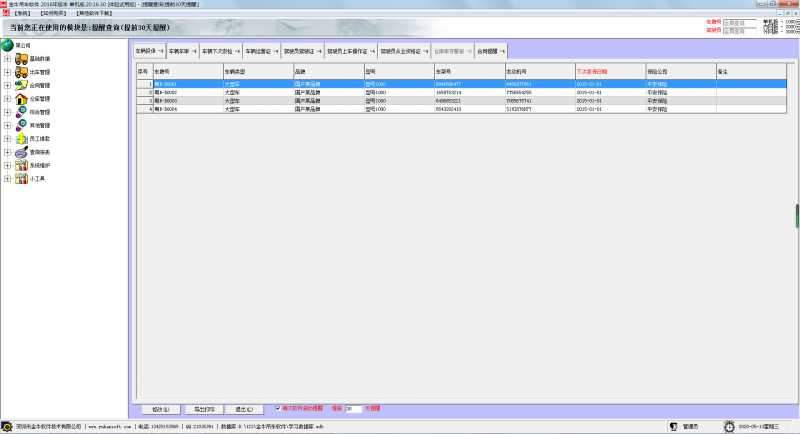Click the 导出打印 button

(x=202, y=409)
